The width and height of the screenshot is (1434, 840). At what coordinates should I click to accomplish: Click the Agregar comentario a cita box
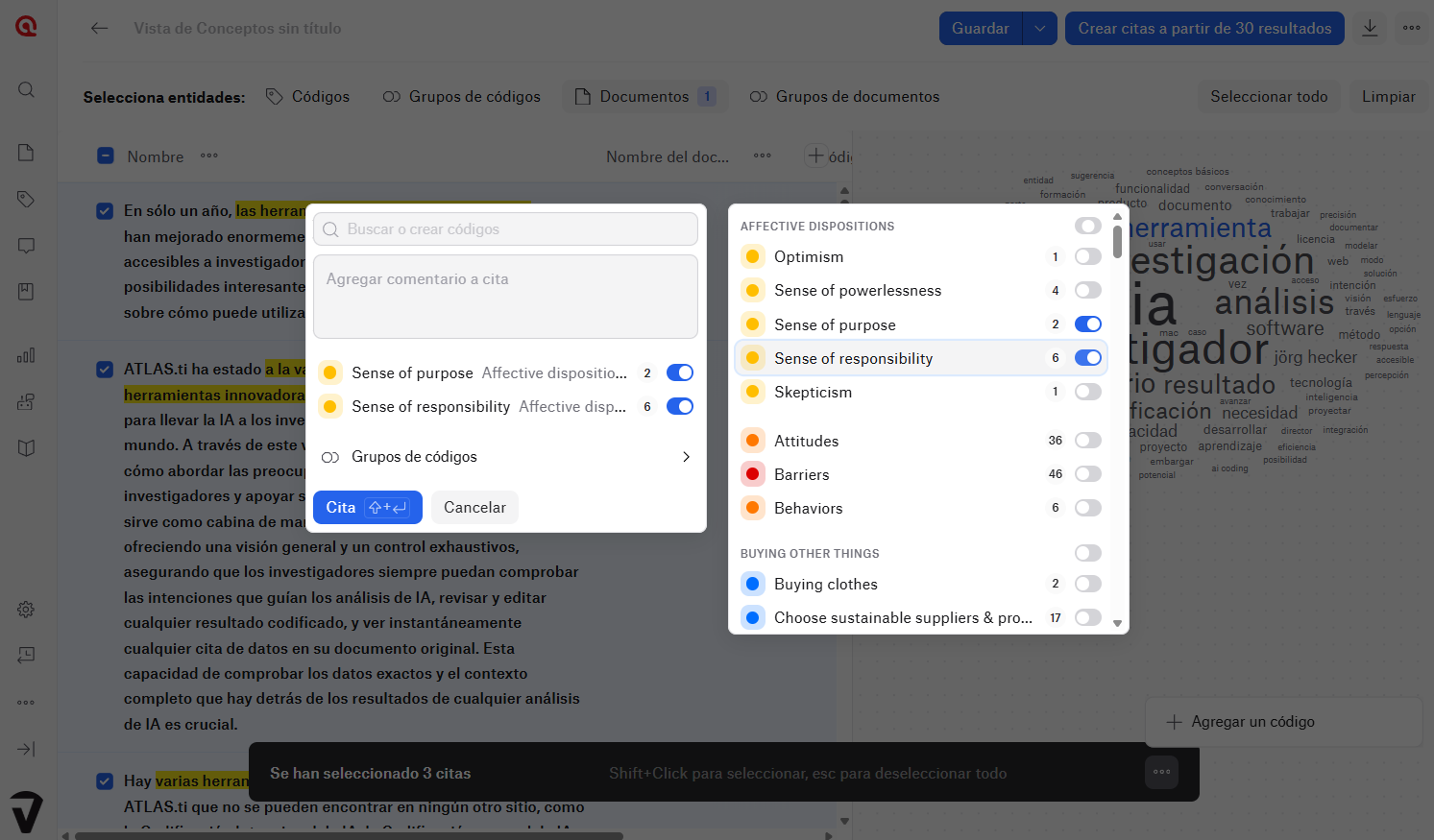pos(505,297)
